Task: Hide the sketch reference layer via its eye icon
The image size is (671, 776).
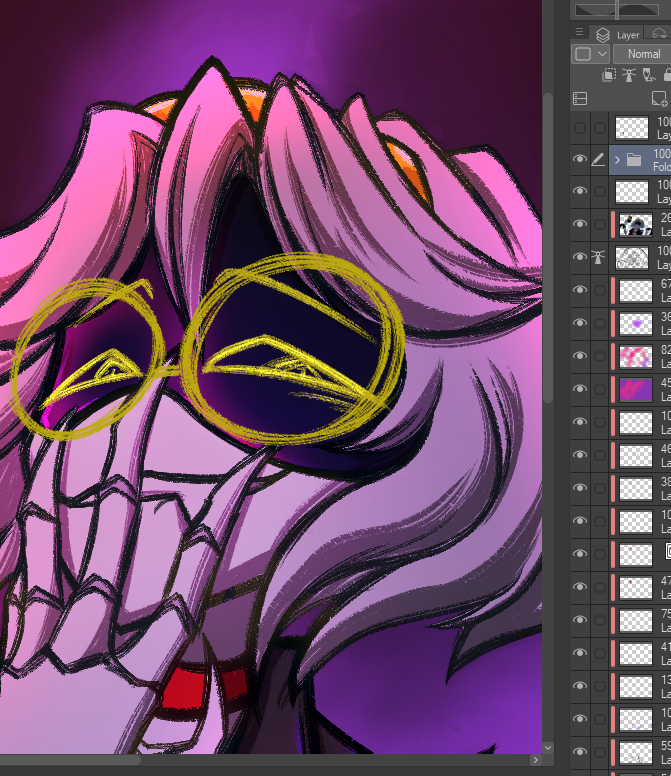Action: [579, 257]
